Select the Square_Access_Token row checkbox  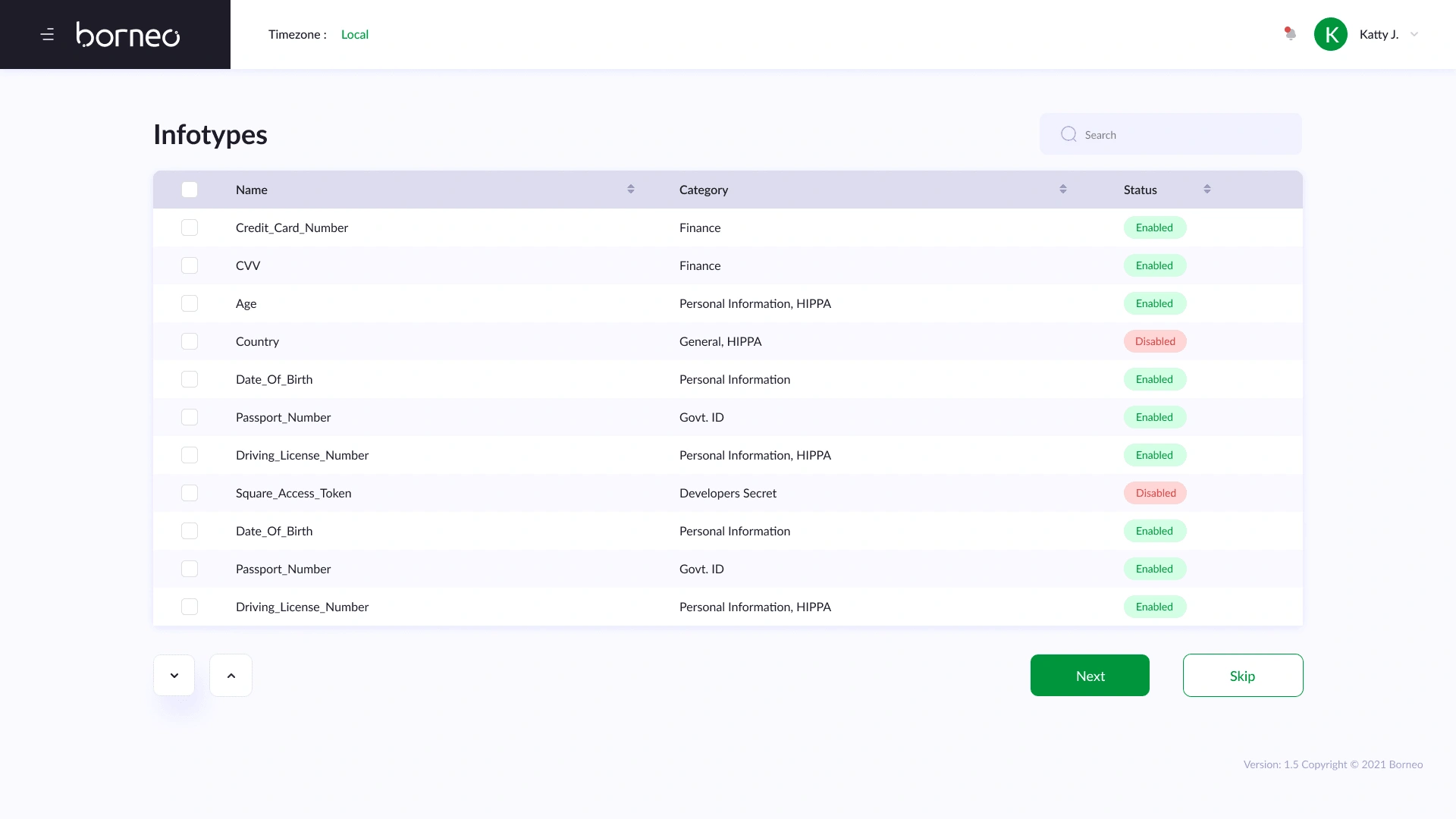(x=190, y=493)
